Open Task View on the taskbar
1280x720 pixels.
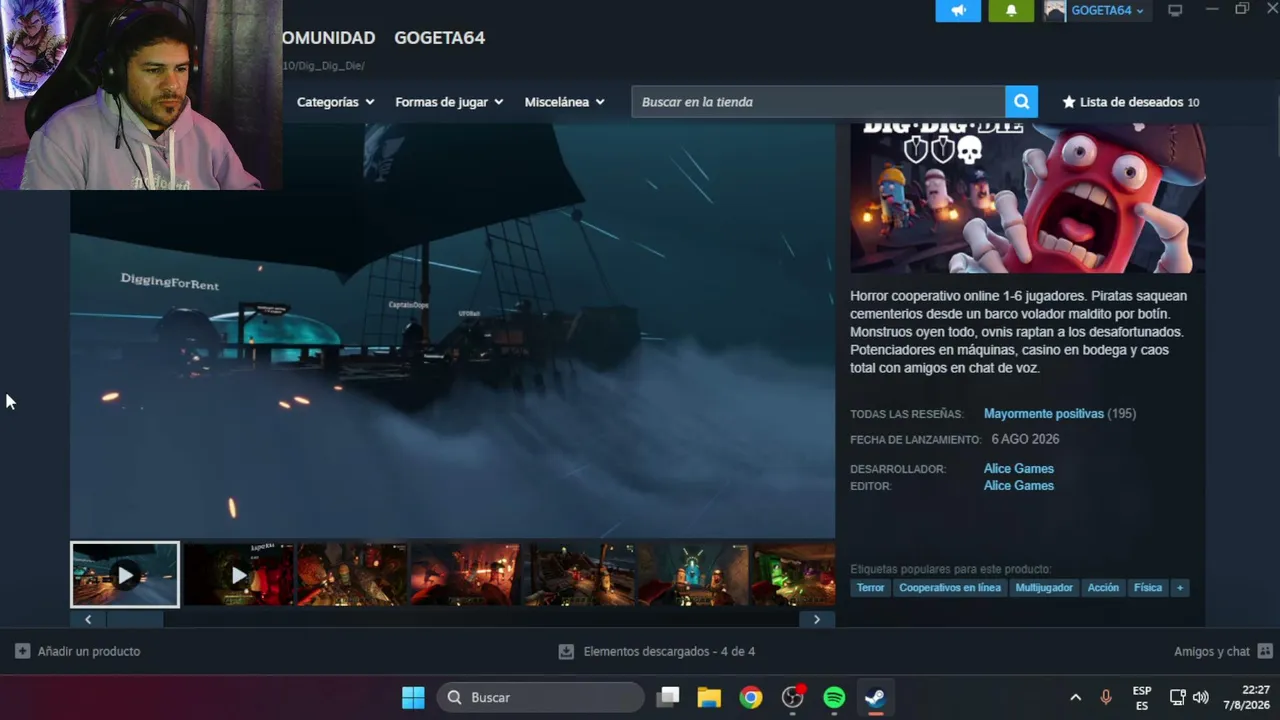(668, 697)
